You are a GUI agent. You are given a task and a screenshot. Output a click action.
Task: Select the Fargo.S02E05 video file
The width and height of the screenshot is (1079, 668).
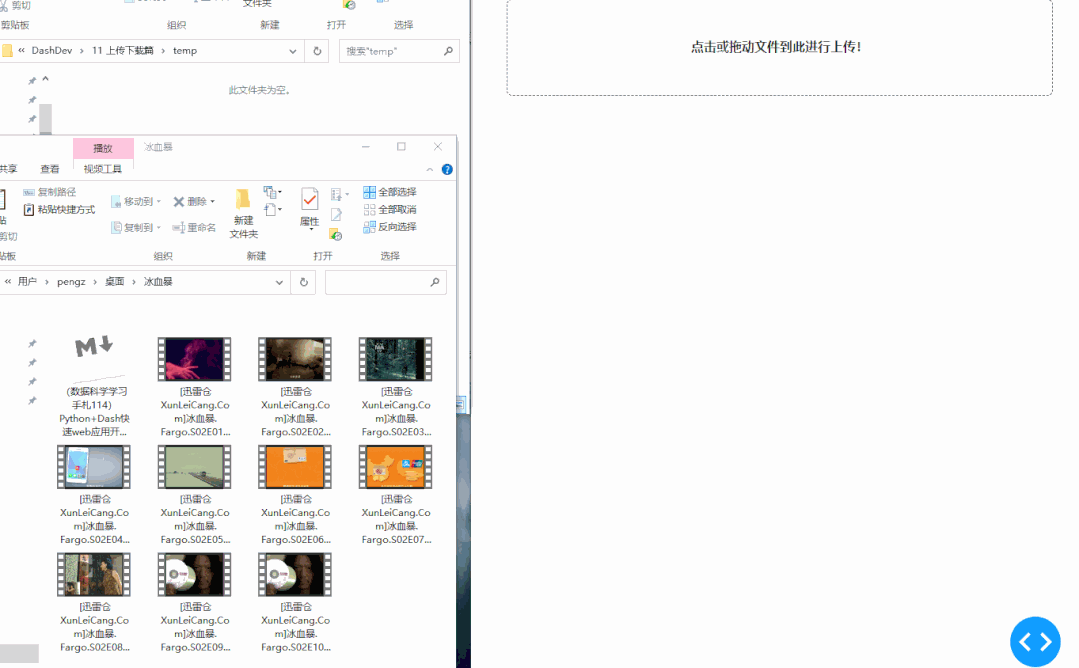pos(195,495)
